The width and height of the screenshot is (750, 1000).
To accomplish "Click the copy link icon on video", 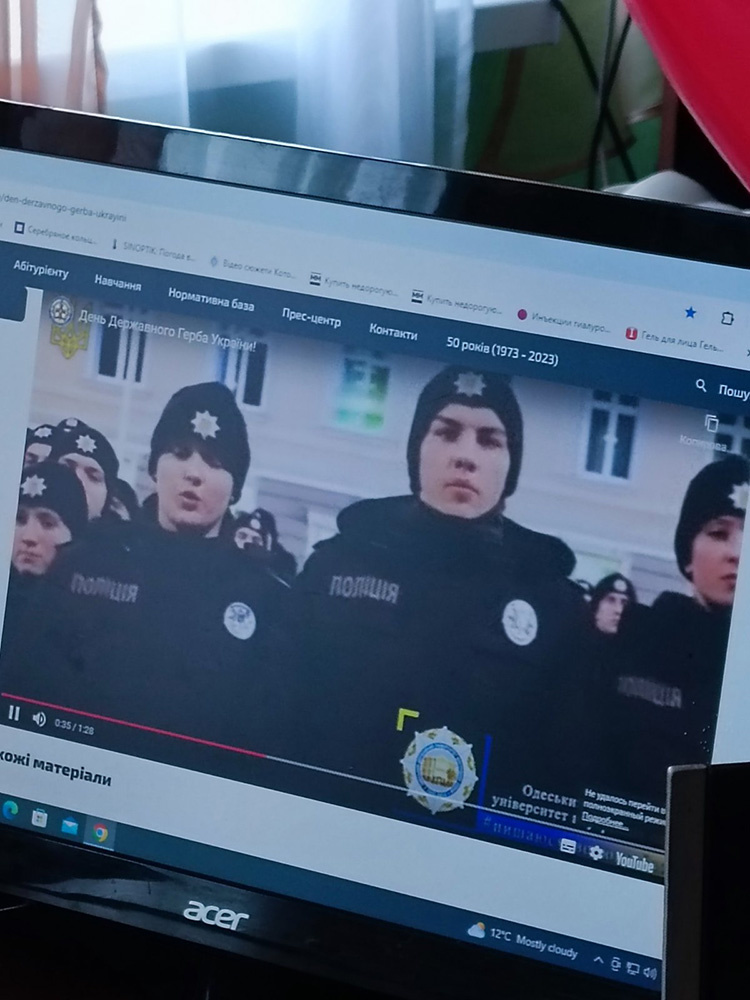I will [711, 424].
